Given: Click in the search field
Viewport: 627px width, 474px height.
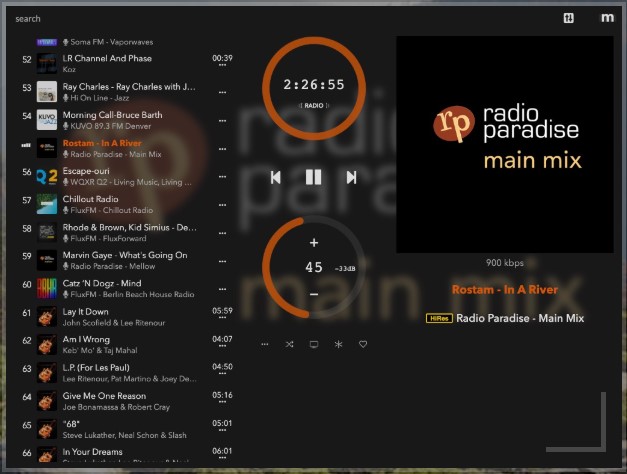Looking at the screenshot, I should pos(100,18).
